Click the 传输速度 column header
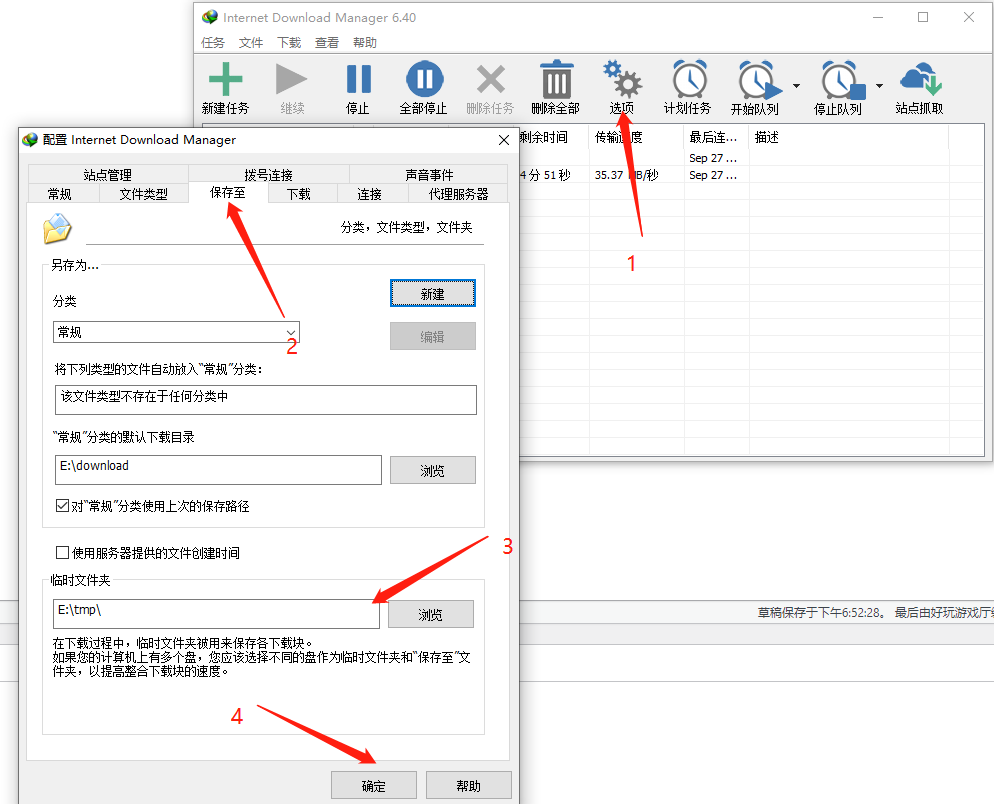Image resolution: width=994 pixels, height=804 pixels. click(636, 137)
